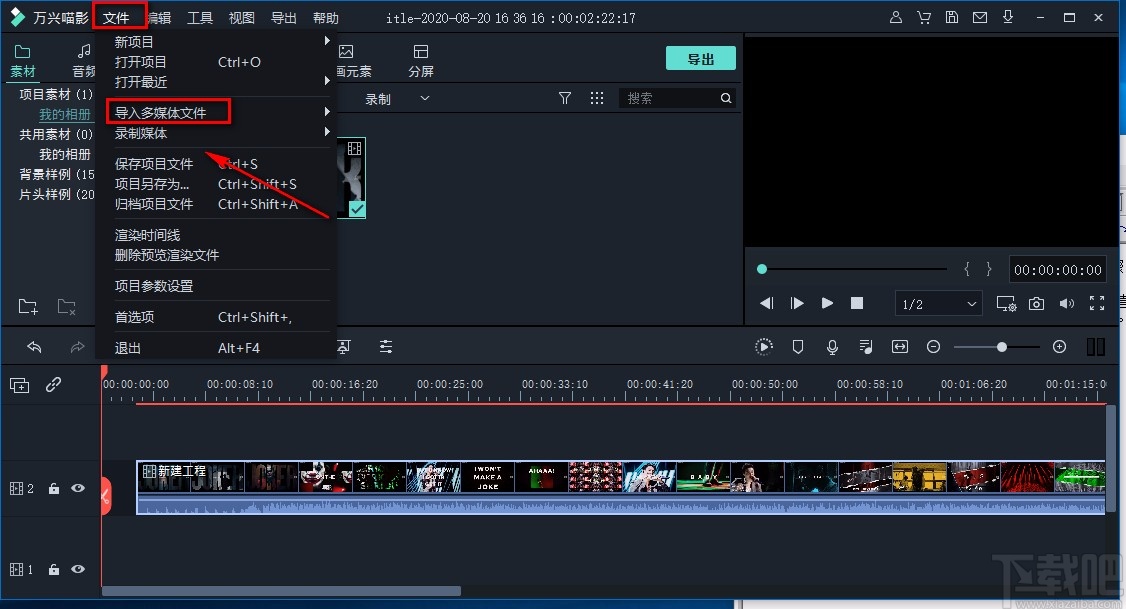The width and height of the screenshot is (1126, 609).
Task: Click the search magnifier icon
Action: [726, 98]
